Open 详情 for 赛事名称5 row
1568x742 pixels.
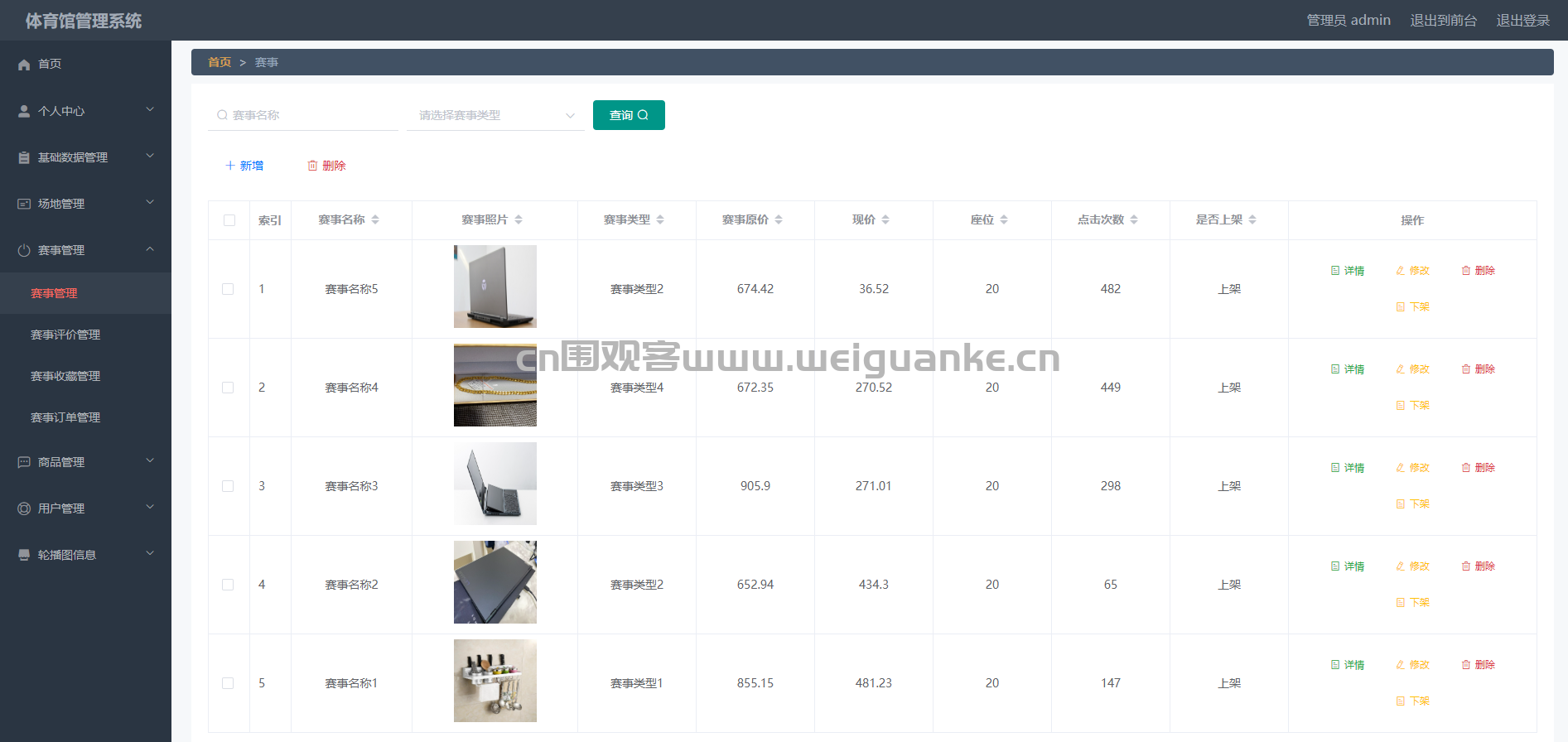pyautogui.click(x=1348, y=271)
